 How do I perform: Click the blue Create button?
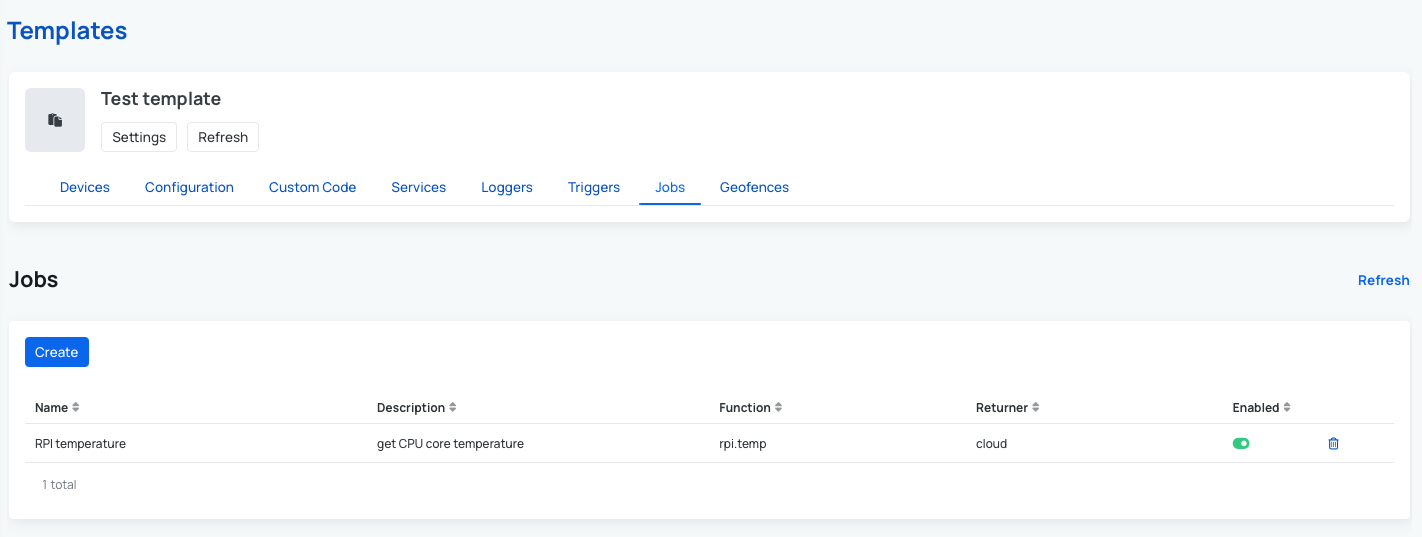point(57,352)
